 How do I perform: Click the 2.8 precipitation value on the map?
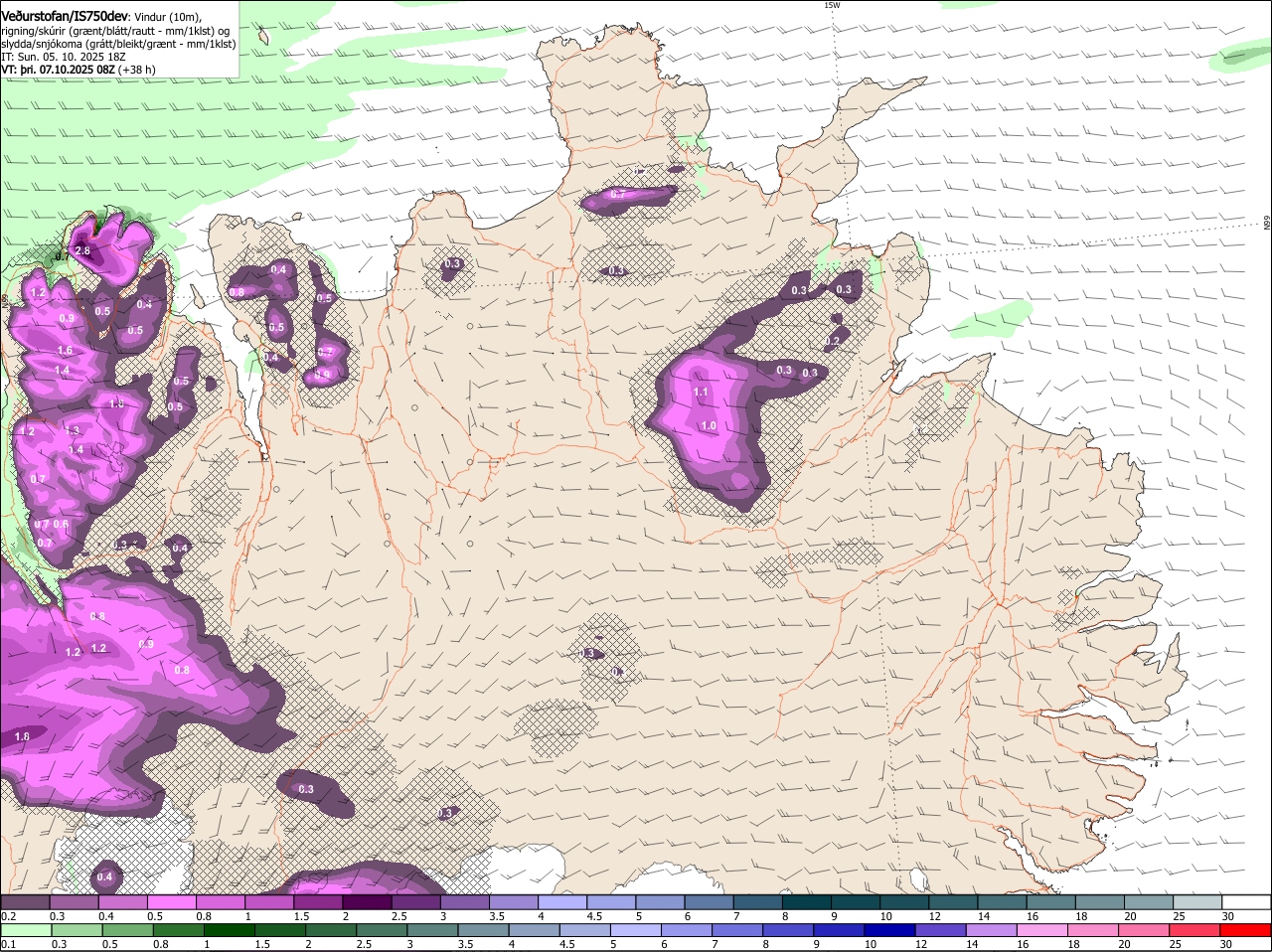tap(82, 251)
